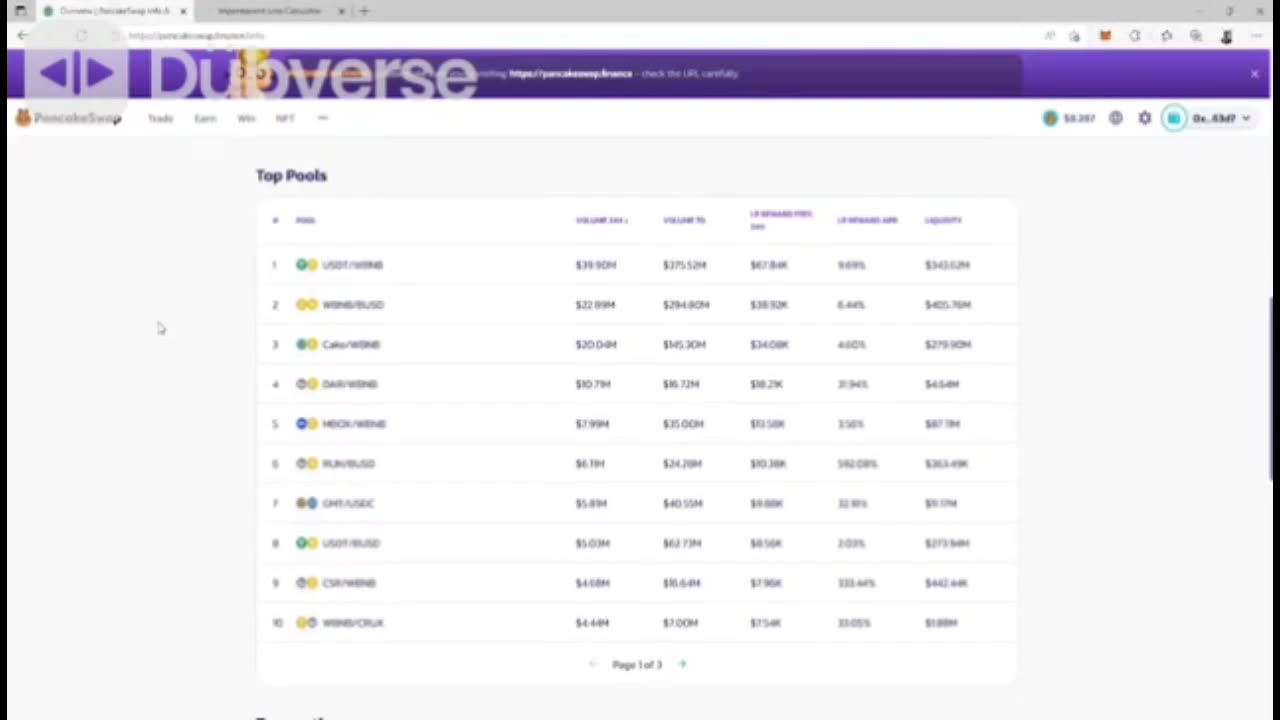Open the language globe selector
The height and width of the screenshot is (720, 1280).
coord(1116,118)
